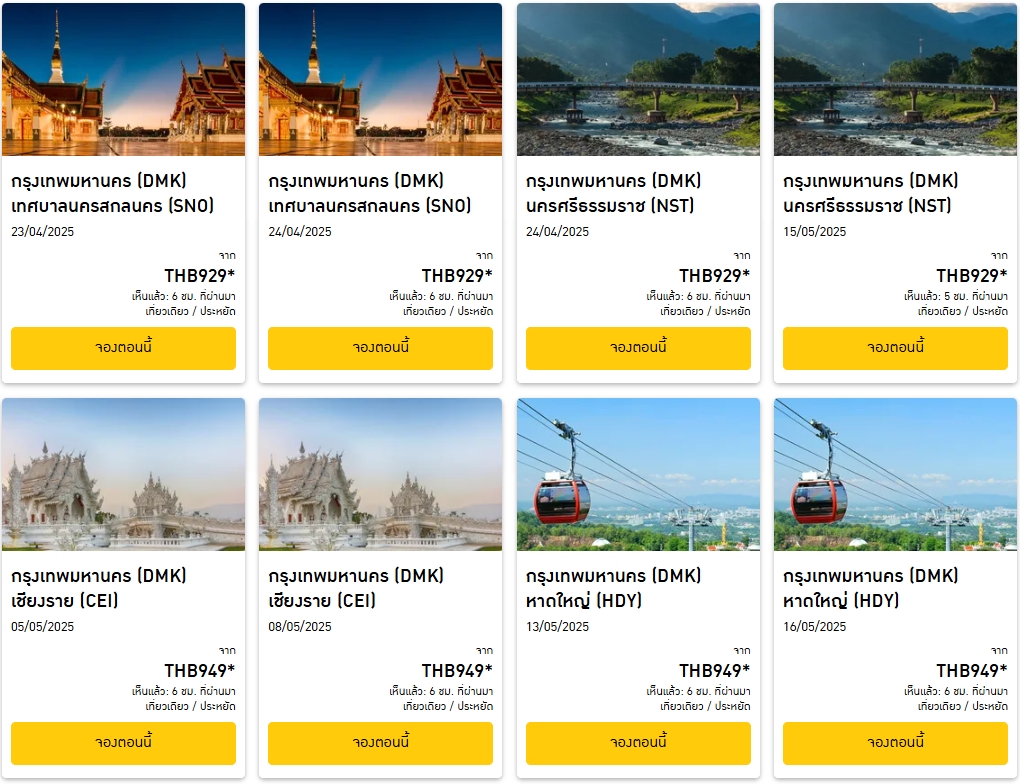Click the route title on the 23/04/2025 SNO card
The height and width of the screenshot is (784, 1020).
(x=113, y=194)
